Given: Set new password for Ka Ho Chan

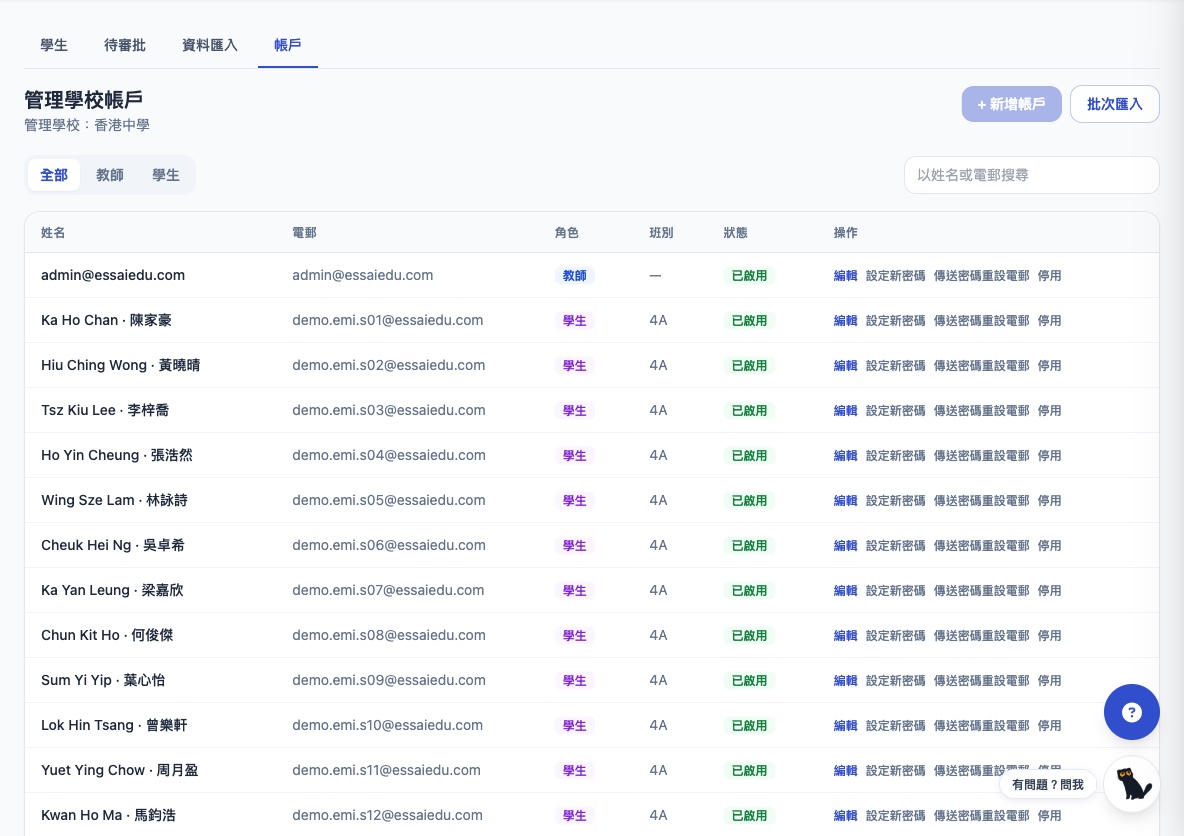Looking at the screenshot, I should (896, 320).
